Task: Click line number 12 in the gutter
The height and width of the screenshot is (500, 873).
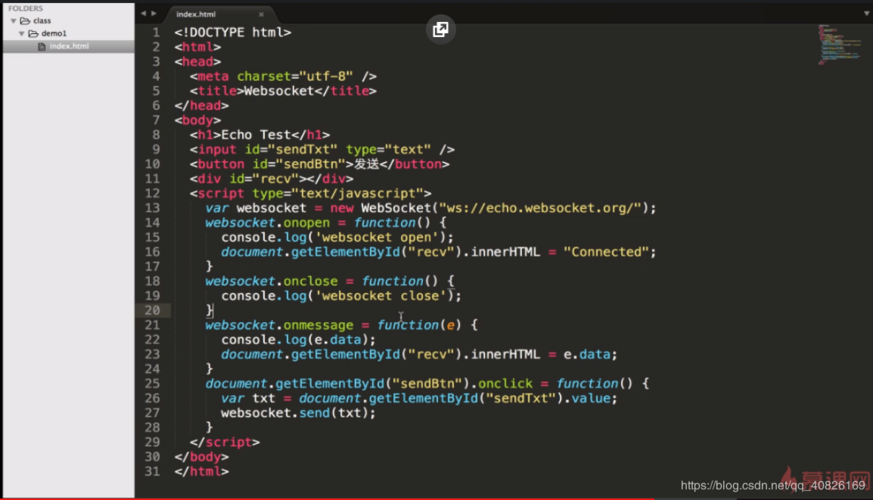Action: tap(153, 193)
